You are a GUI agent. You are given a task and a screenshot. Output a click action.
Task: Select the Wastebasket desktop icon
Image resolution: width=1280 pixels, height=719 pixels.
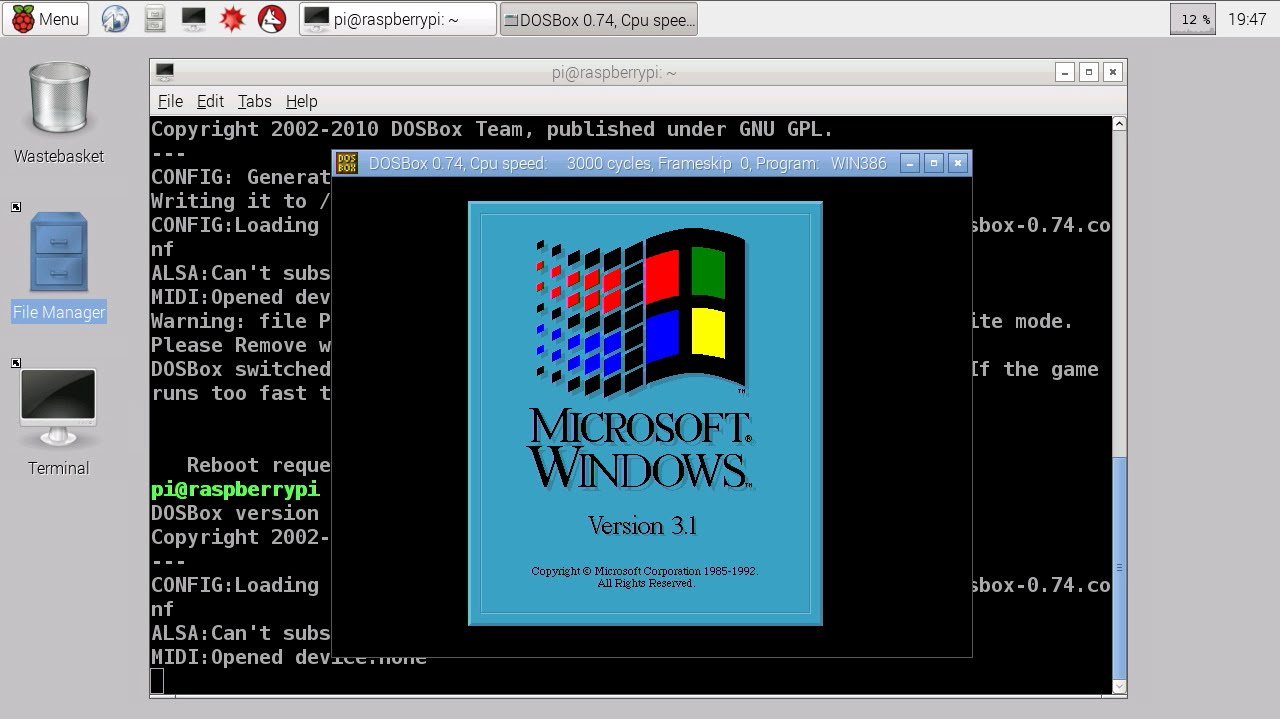point(59,113)
